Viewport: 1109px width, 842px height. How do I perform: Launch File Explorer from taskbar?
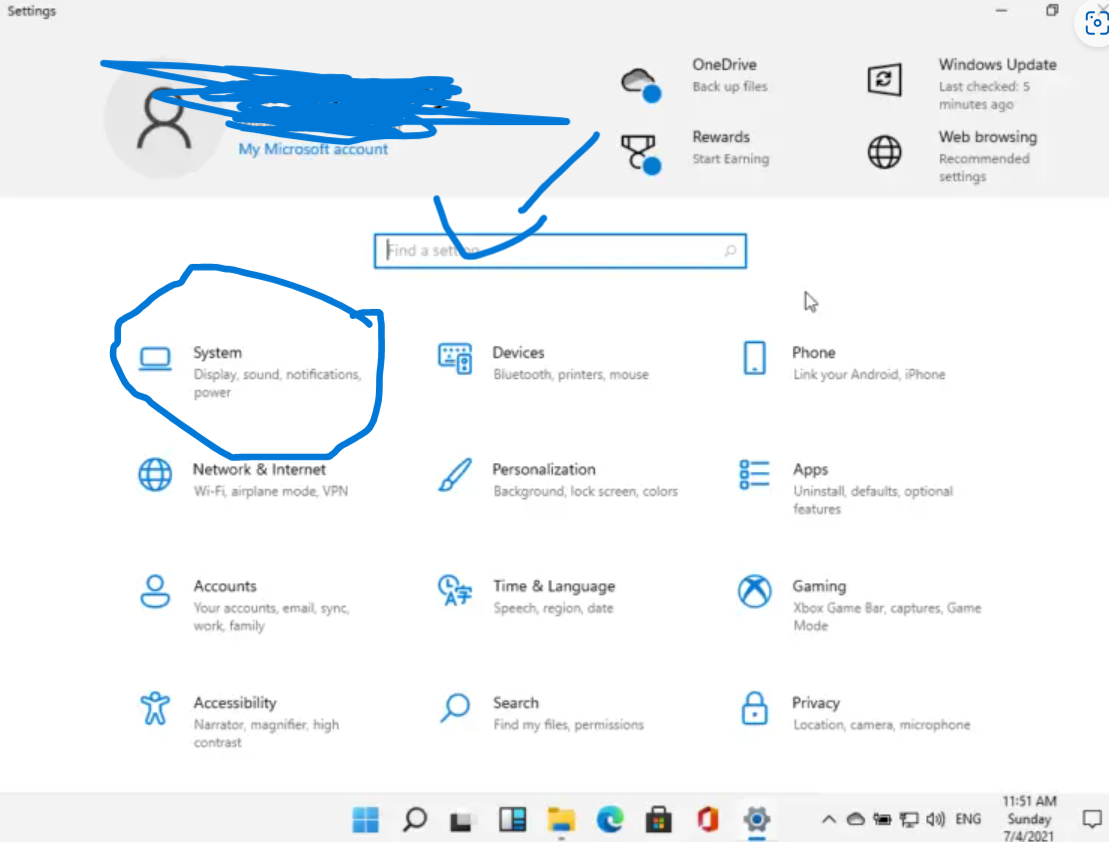tap(561, 820)
